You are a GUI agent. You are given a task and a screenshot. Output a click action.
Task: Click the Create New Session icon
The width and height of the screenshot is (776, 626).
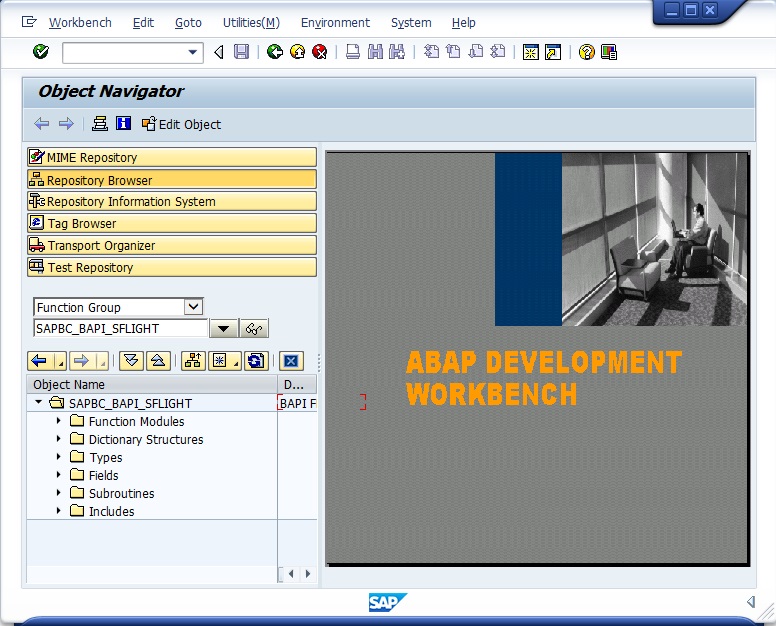pos(531,52)
